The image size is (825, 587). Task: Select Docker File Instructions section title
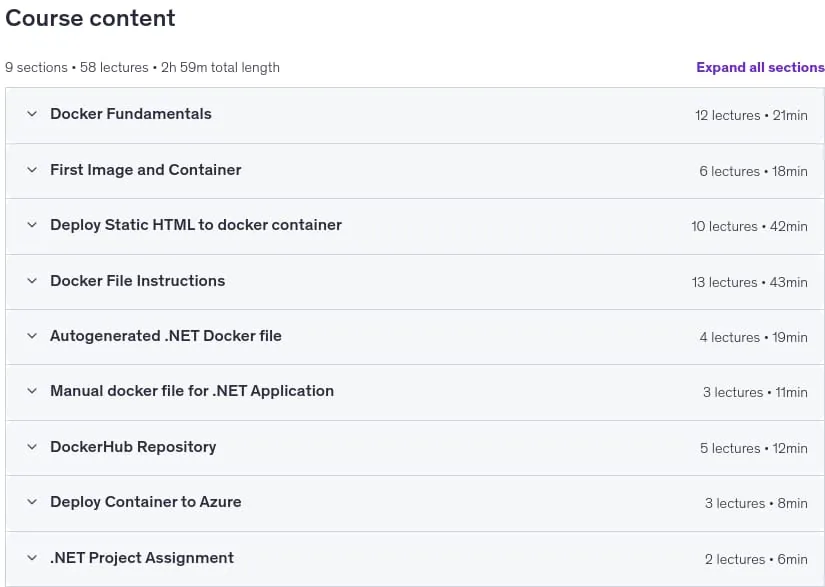(137, 280)
